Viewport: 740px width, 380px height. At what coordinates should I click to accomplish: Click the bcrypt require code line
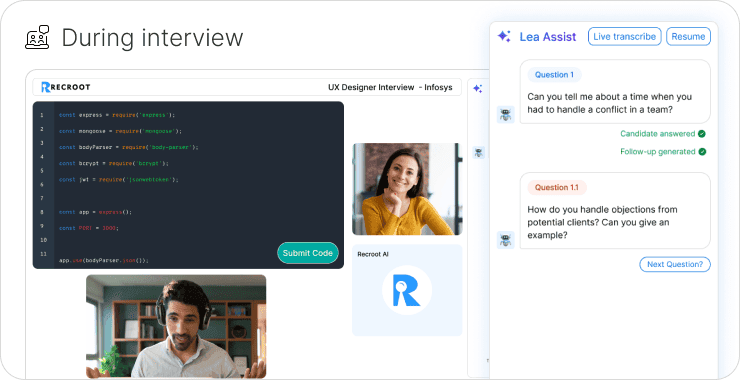coord(113,163)
